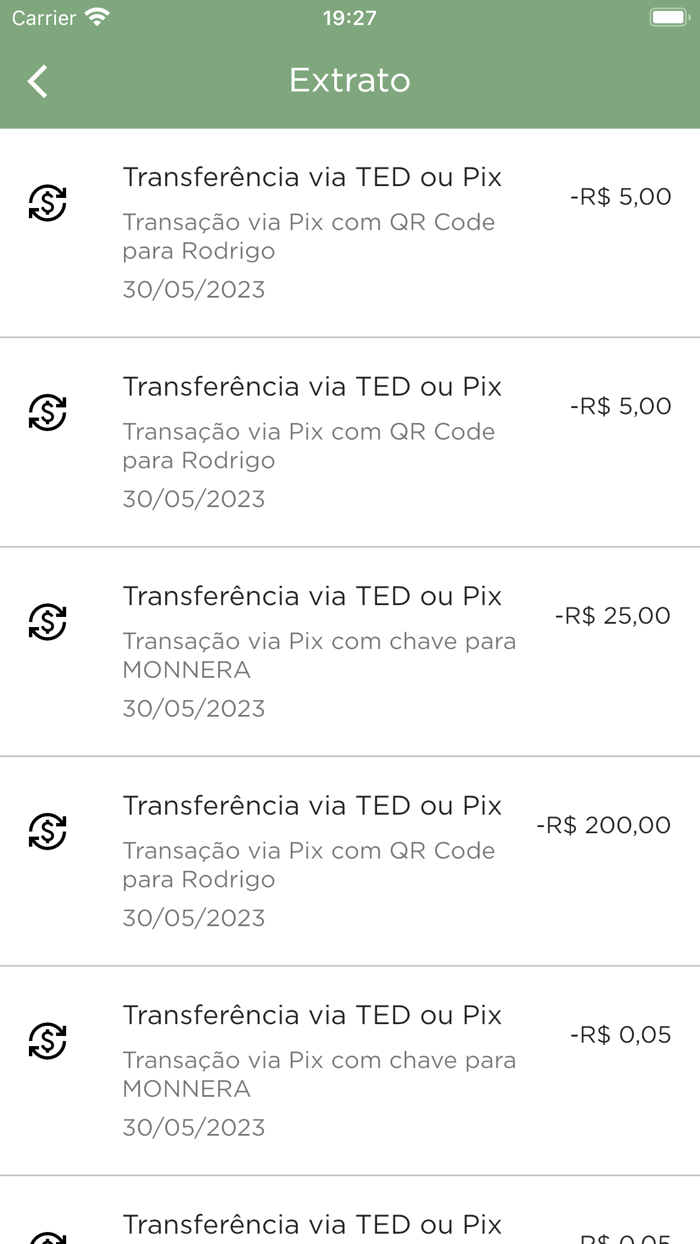Click the back chevron to leave Extrato
The image size is (700, 1244).
[x=38, y=80]
